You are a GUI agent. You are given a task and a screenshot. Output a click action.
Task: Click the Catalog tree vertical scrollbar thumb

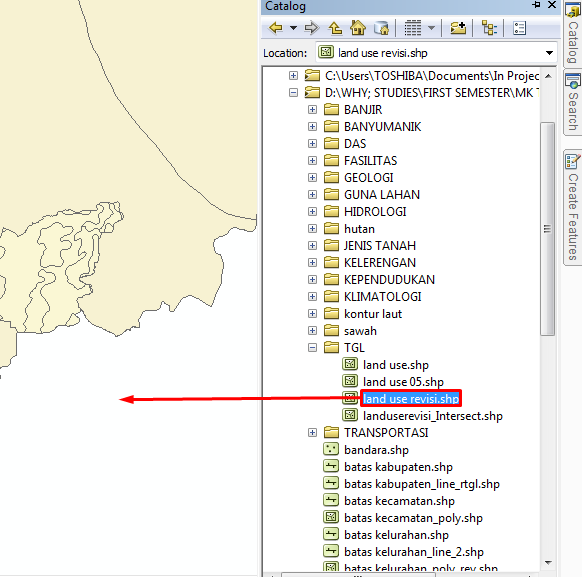click(x=547, y=229)
